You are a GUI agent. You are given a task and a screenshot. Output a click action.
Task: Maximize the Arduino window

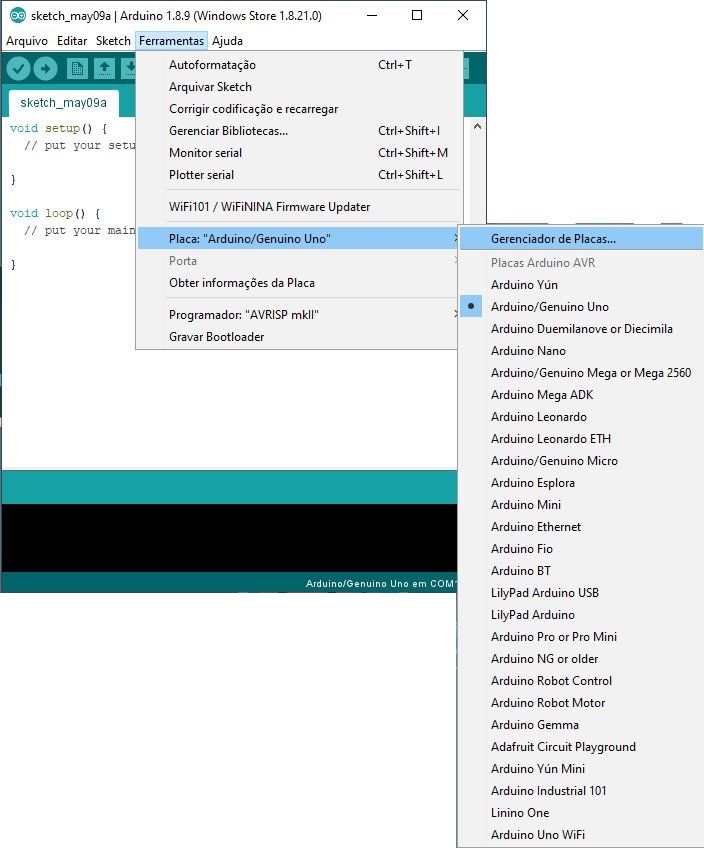(x=417, y=15)
